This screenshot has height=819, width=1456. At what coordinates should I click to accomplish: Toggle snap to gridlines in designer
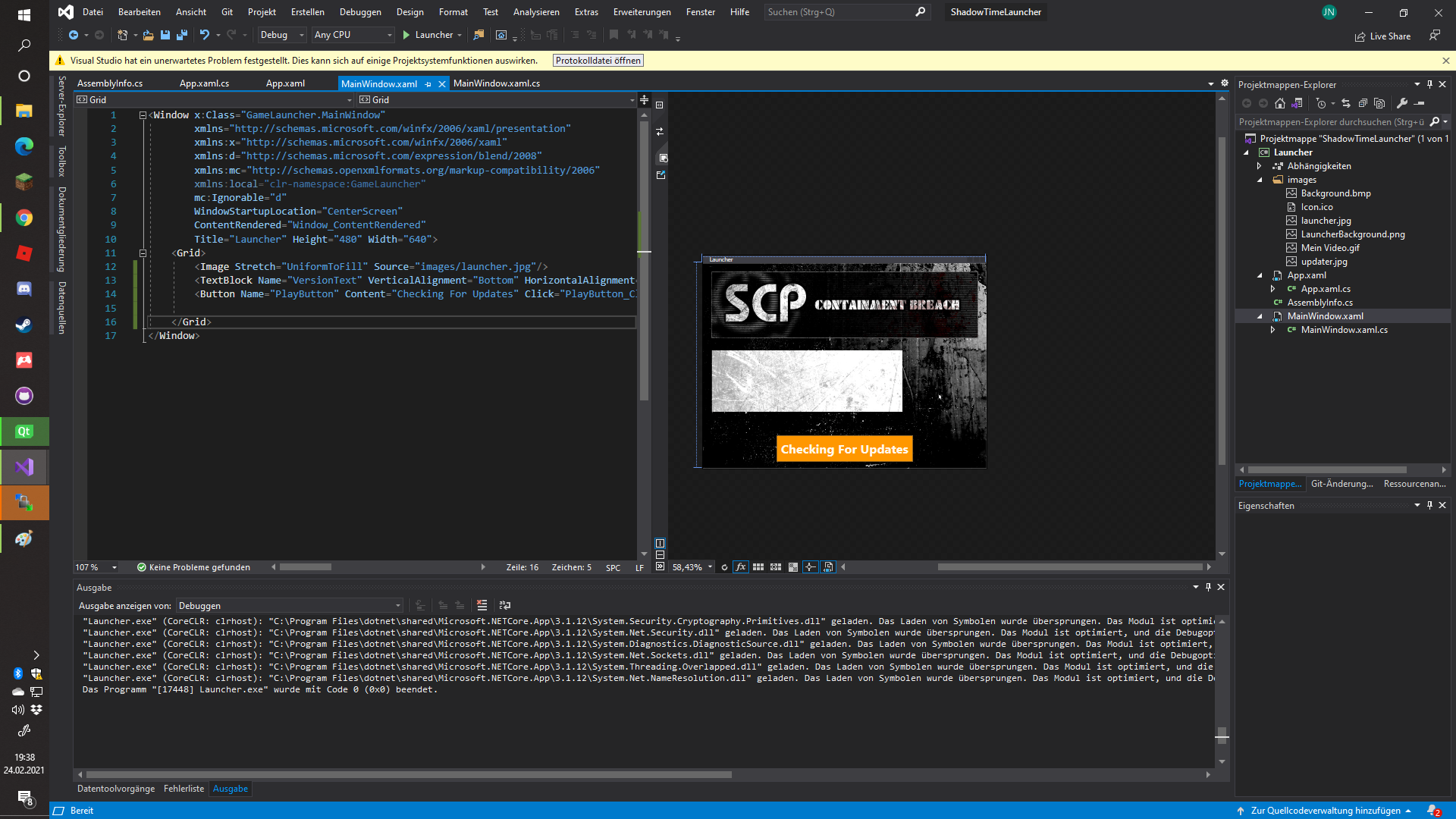tap(776, 566)
